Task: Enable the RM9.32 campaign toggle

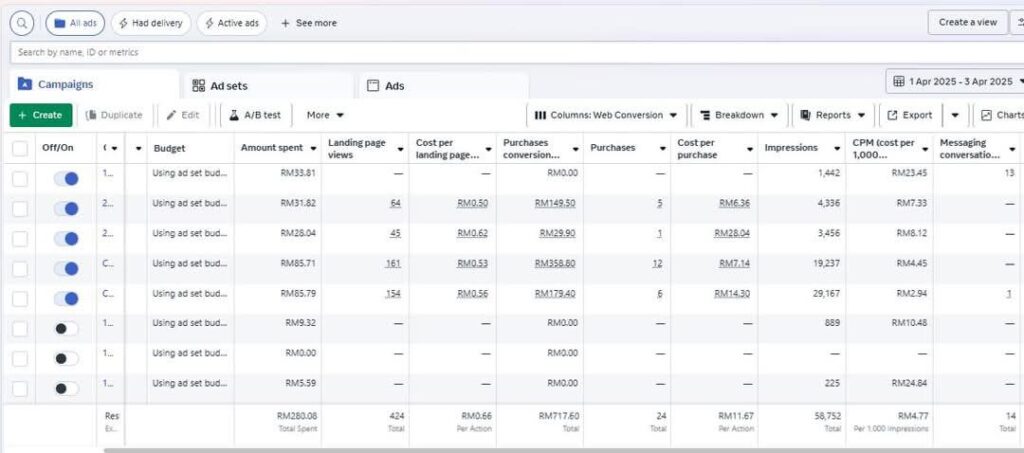Action: tap(66, 328)
